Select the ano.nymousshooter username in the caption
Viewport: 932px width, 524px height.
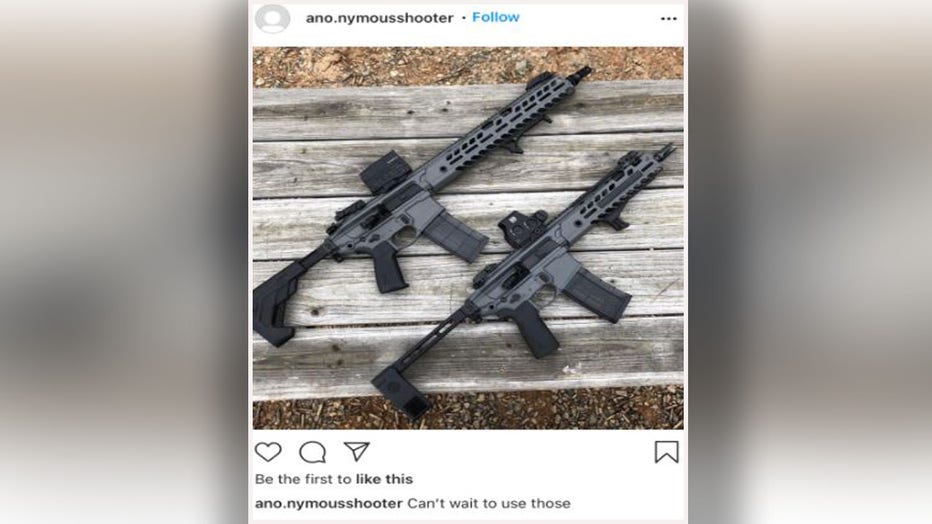(x=329, y=504)
